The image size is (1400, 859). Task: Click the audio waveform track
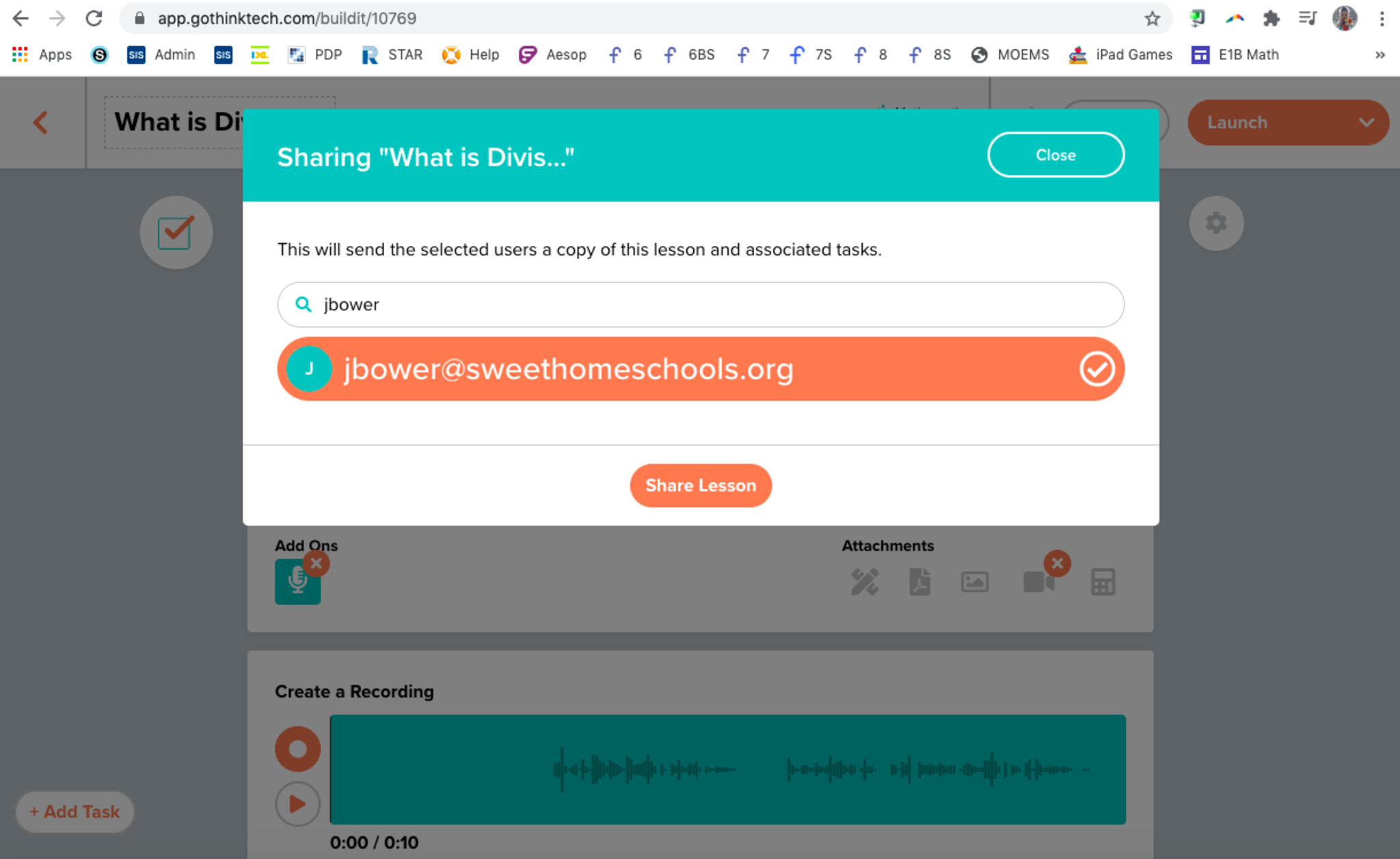tap(727, 769)
